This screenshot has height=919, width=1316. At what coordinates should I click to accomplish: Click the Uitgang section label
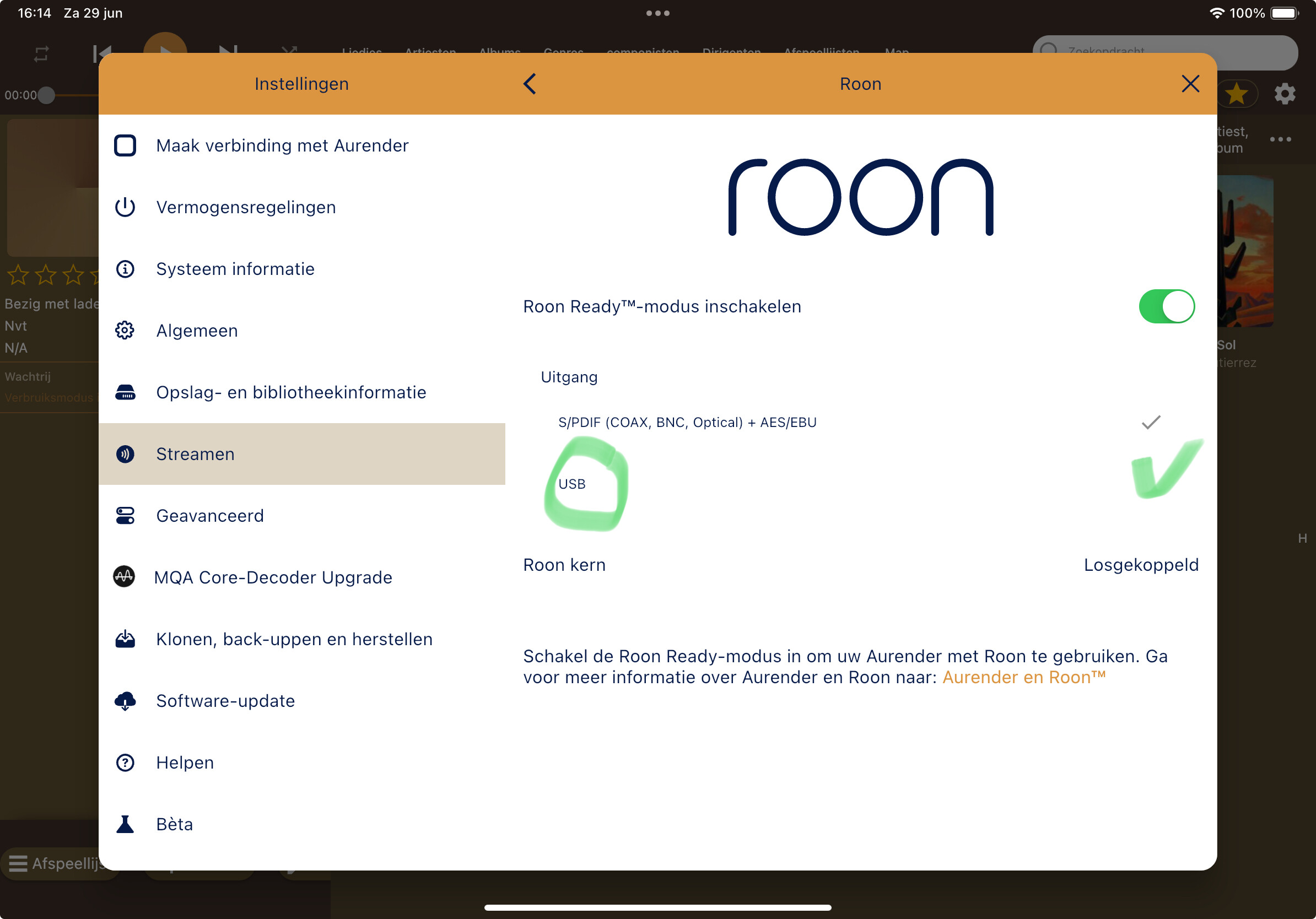[569, 377]
